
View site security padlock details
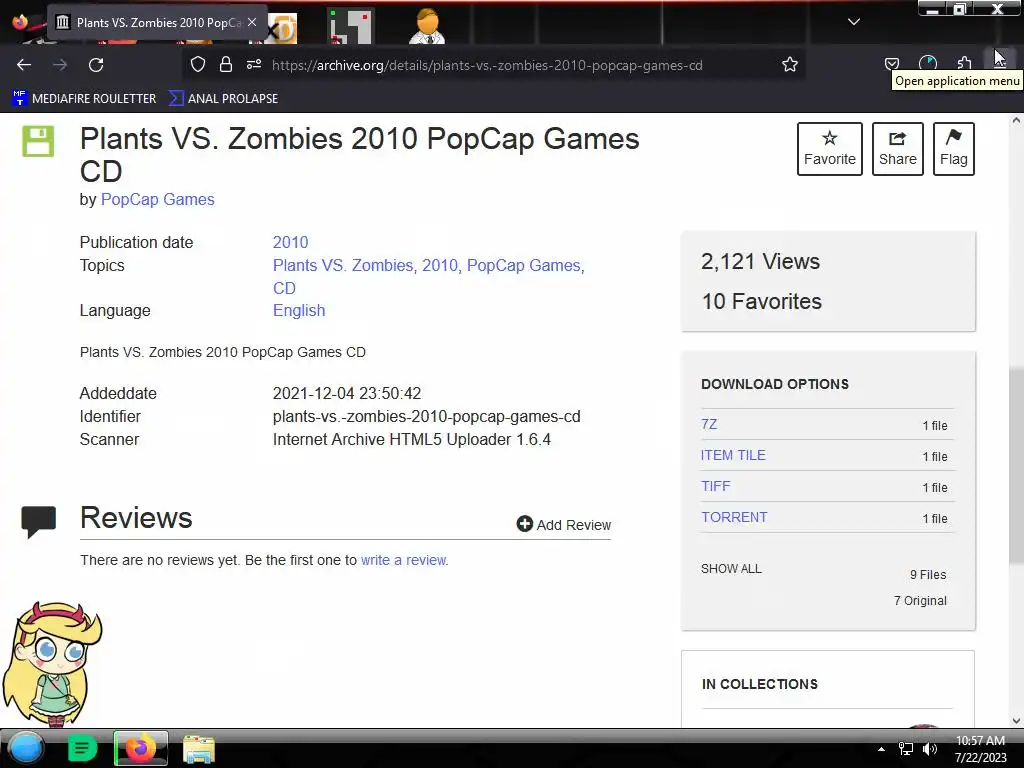[x=225, y=64]
